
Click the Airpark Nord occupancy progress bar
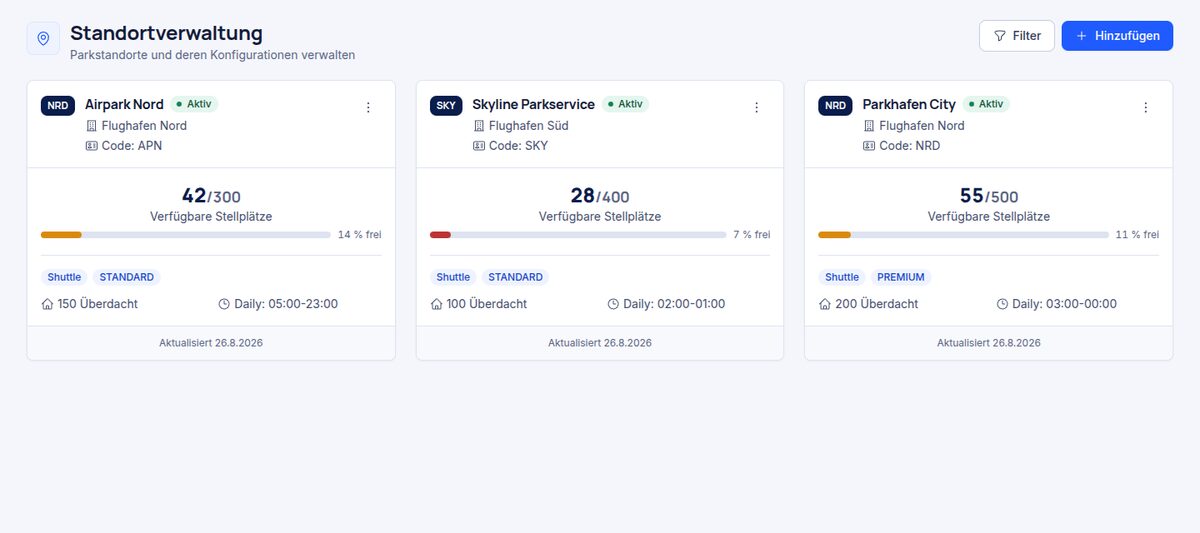tap(186, 235)
